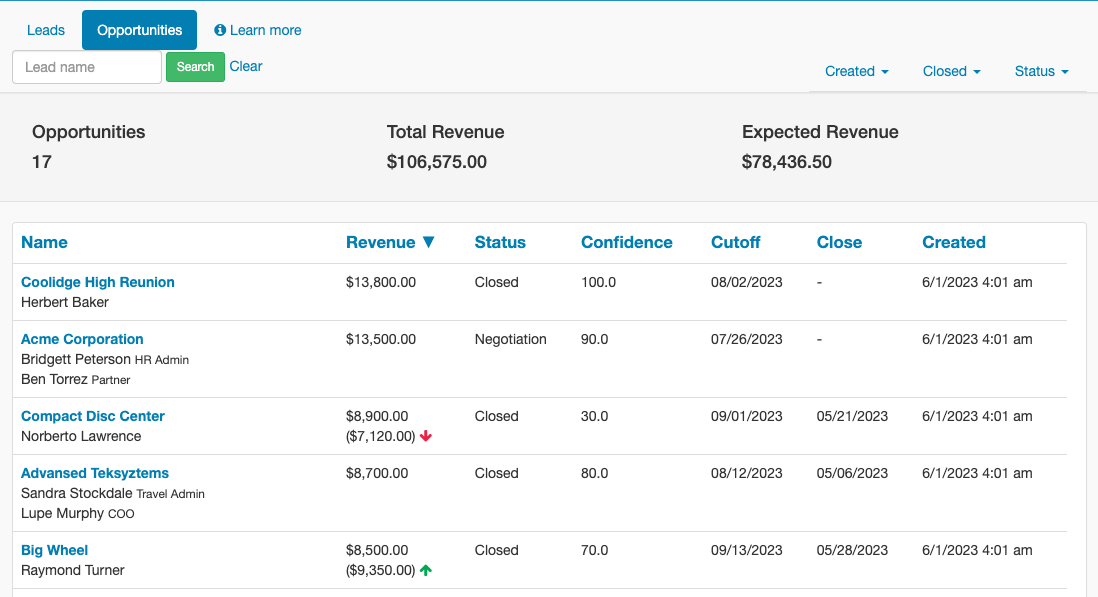Focus the Lead name search field
1098x597 pixels.
pos(87,67)
